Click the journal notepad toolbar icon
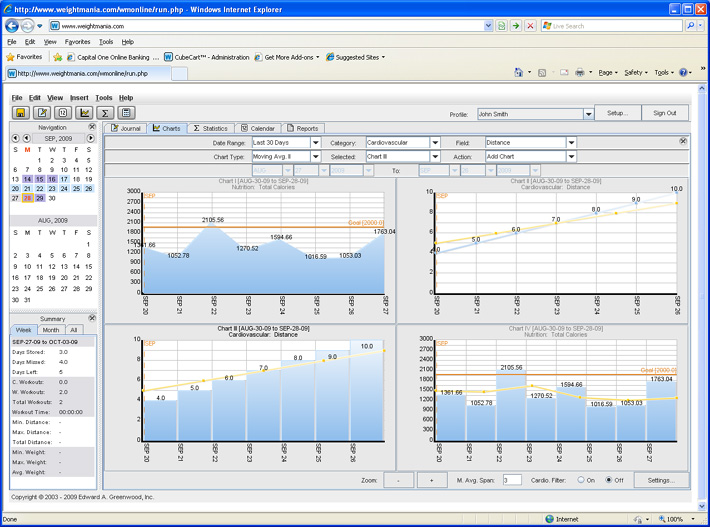Viewport: 710px width, 527px height. tap(41, 113)
